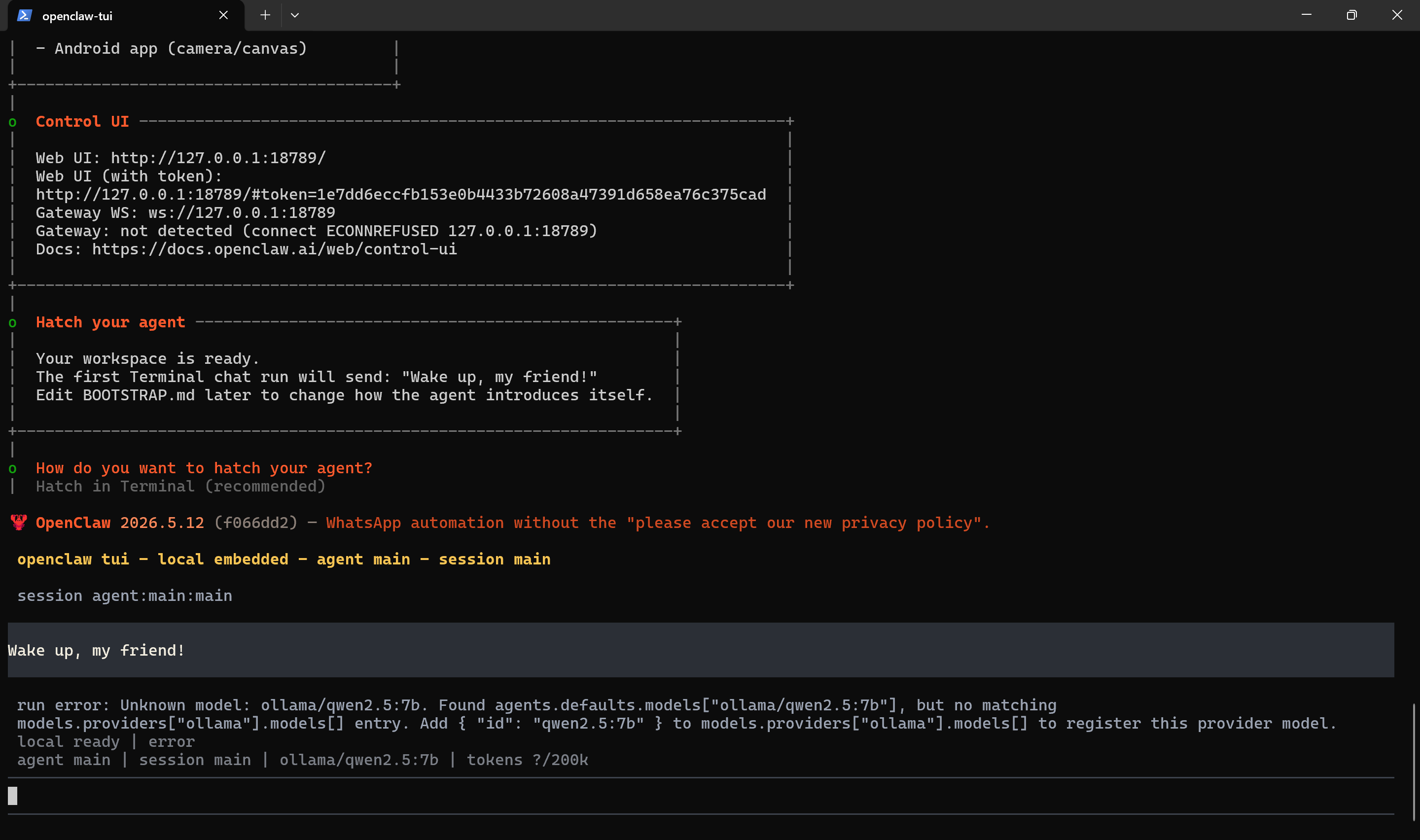Close the terminal window
Screen dimensions: 1420x840
pos(1397,15)
